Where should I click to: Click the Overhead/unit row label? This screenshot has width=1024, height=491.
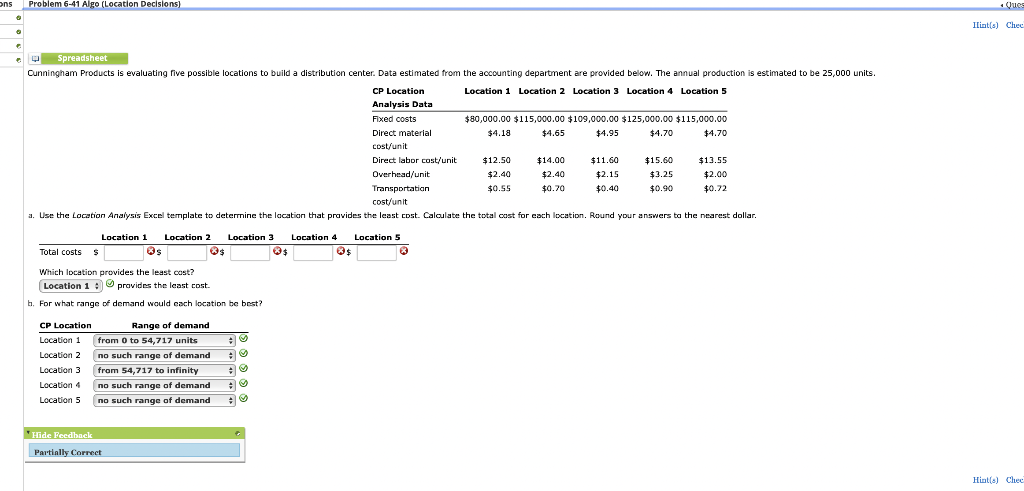click(401, 174)
